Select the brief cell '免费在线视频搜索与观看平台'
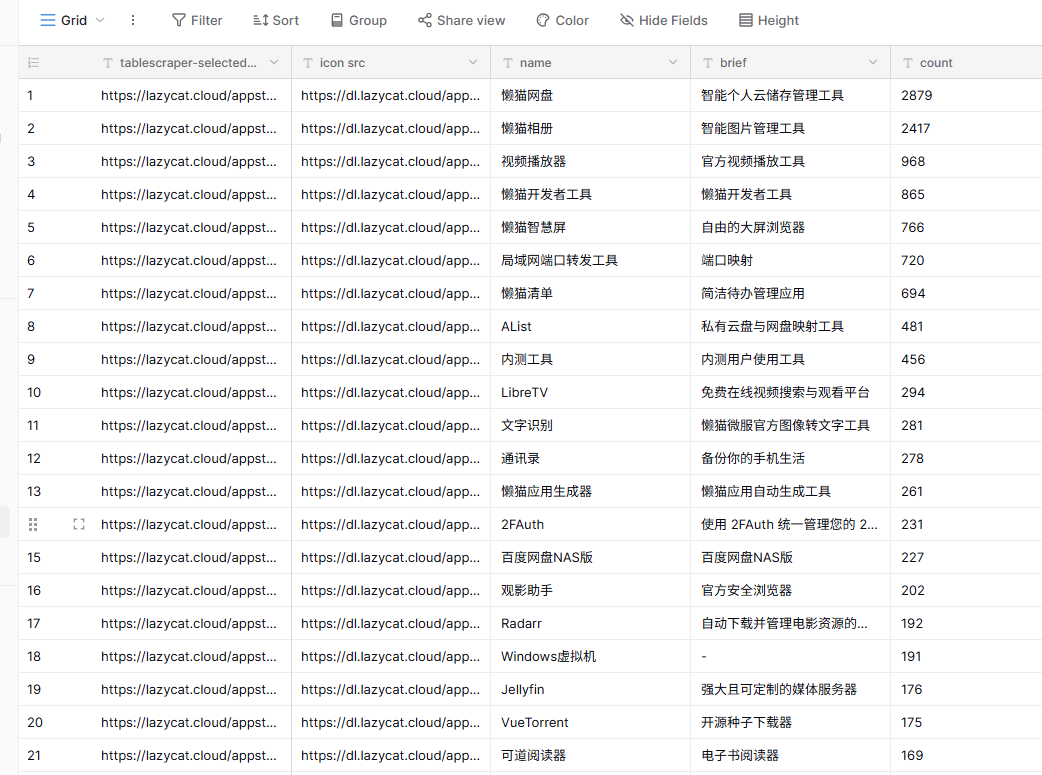Viewport: 1042px width, 775px height. tap(791, 392)
